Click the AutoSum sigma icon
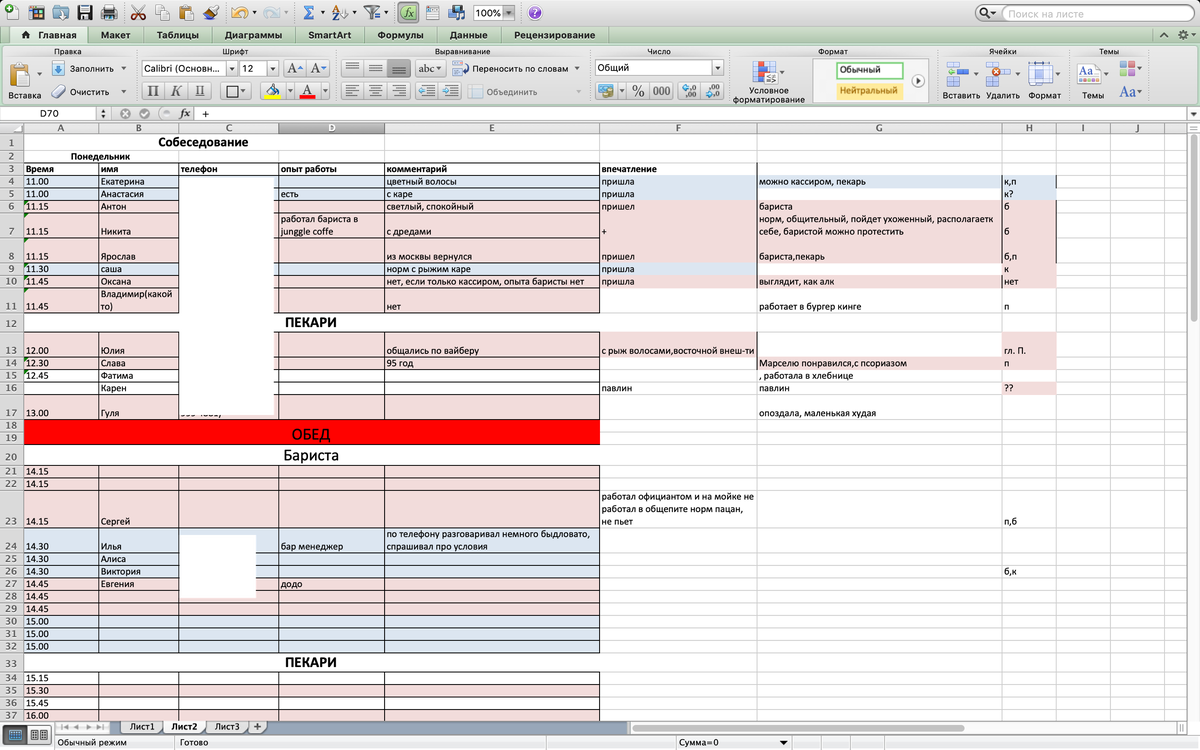Image resolution: width=1200 pixels, height=750 pixels. tap(308, 13)
